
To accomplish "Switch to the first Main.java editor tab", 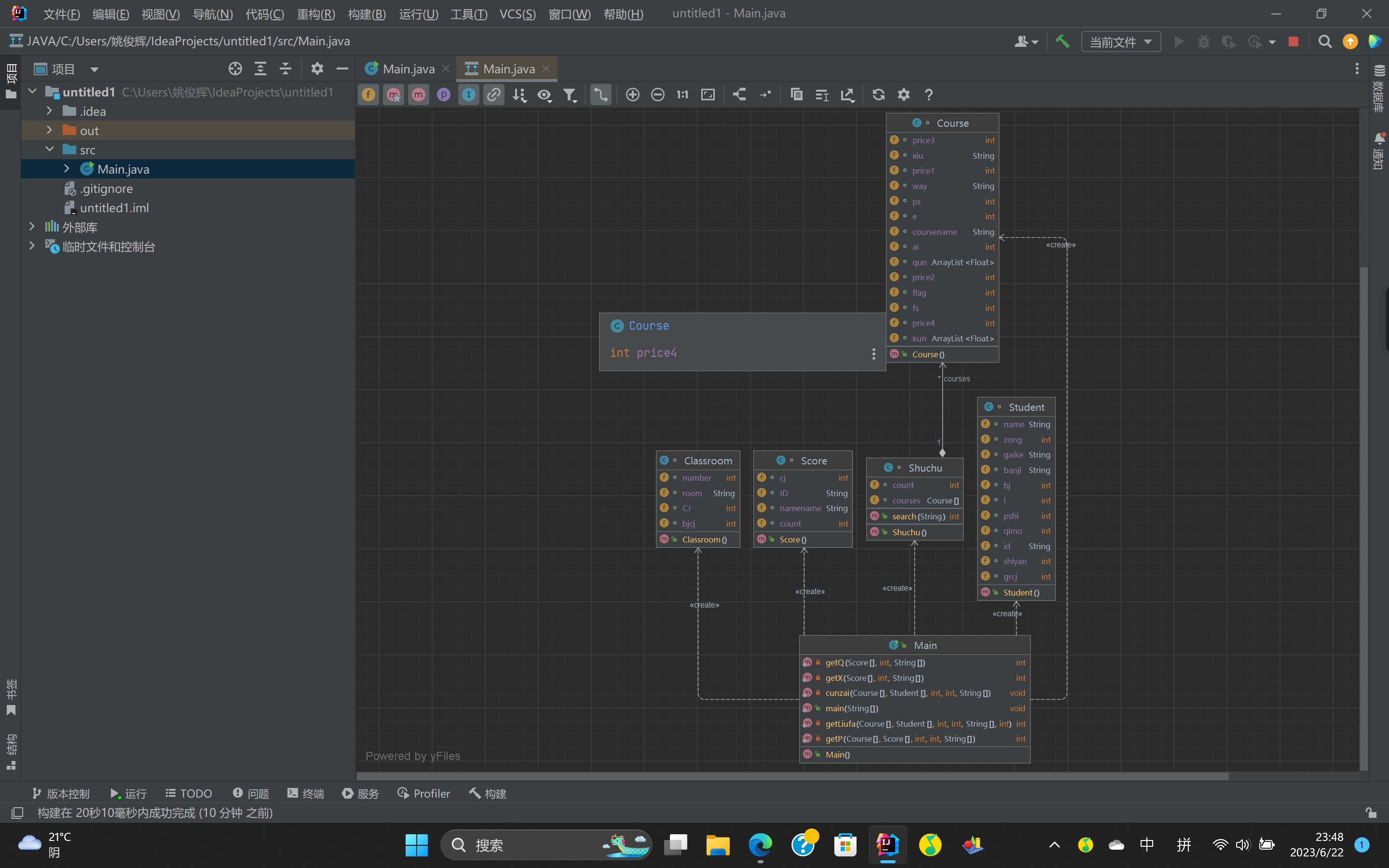I will [408, 69].
